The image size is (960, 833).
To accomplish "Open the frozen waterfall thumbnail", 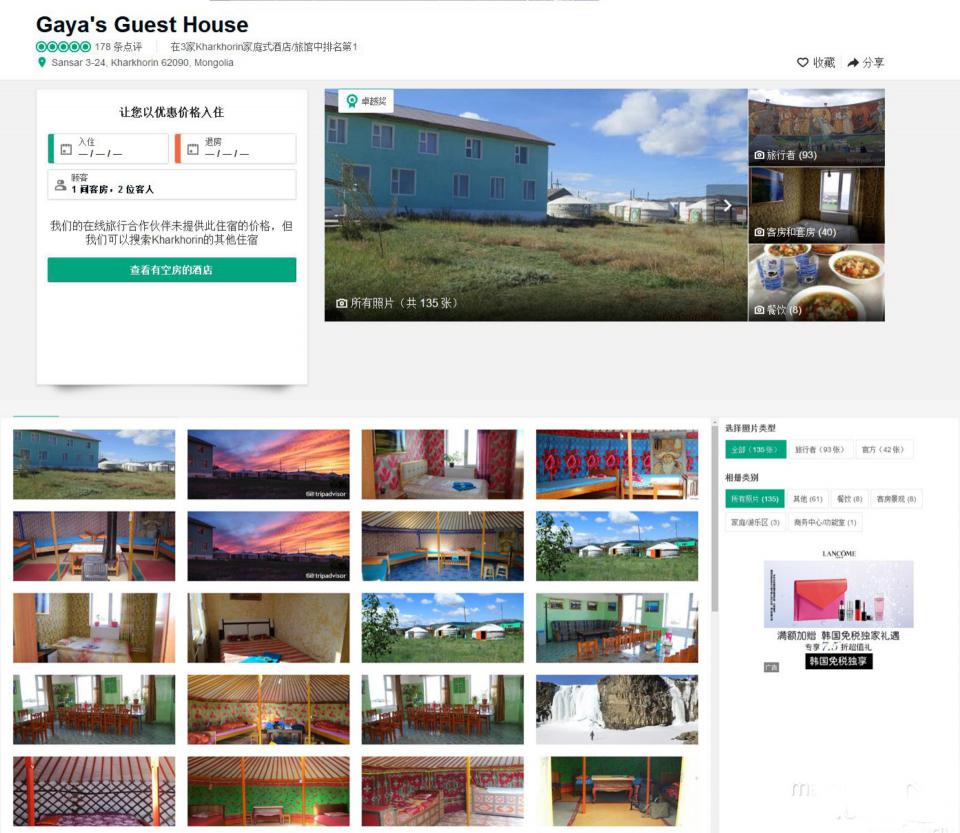I will pyautogui.click(x=617, y=710).
